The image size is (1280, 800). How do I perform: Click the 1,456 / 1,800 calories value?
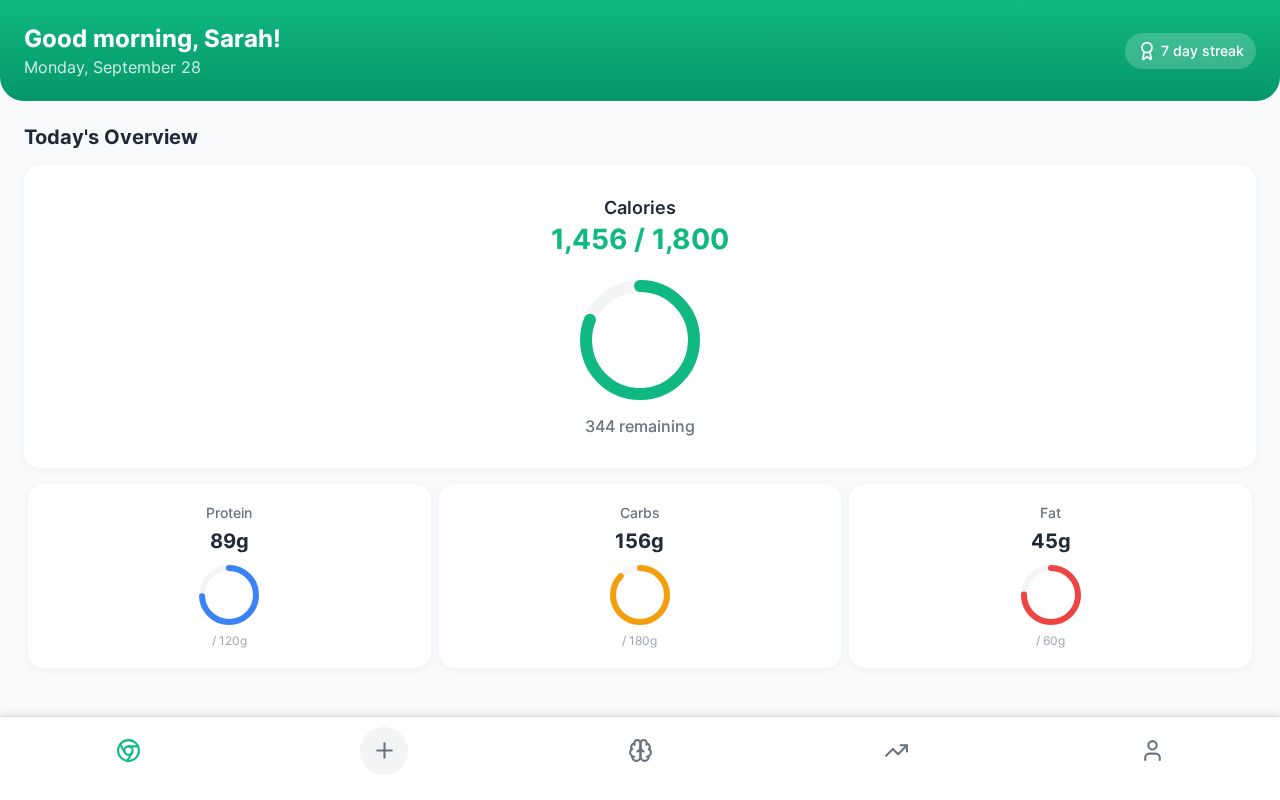[640, 240]
